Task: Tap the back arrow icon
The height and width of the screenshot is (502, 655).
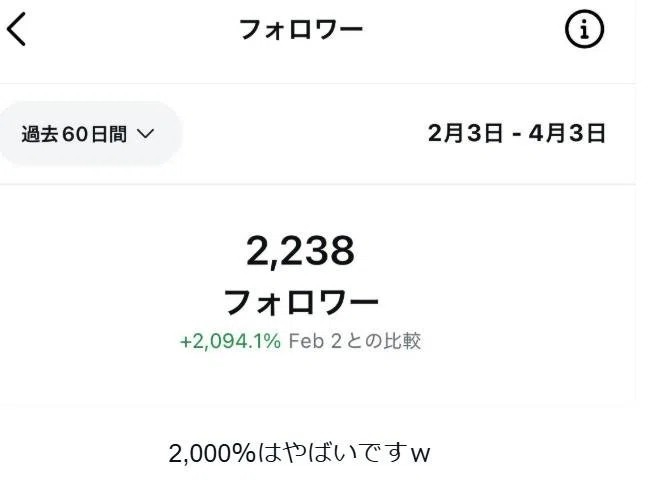Action: click(16, 30)
